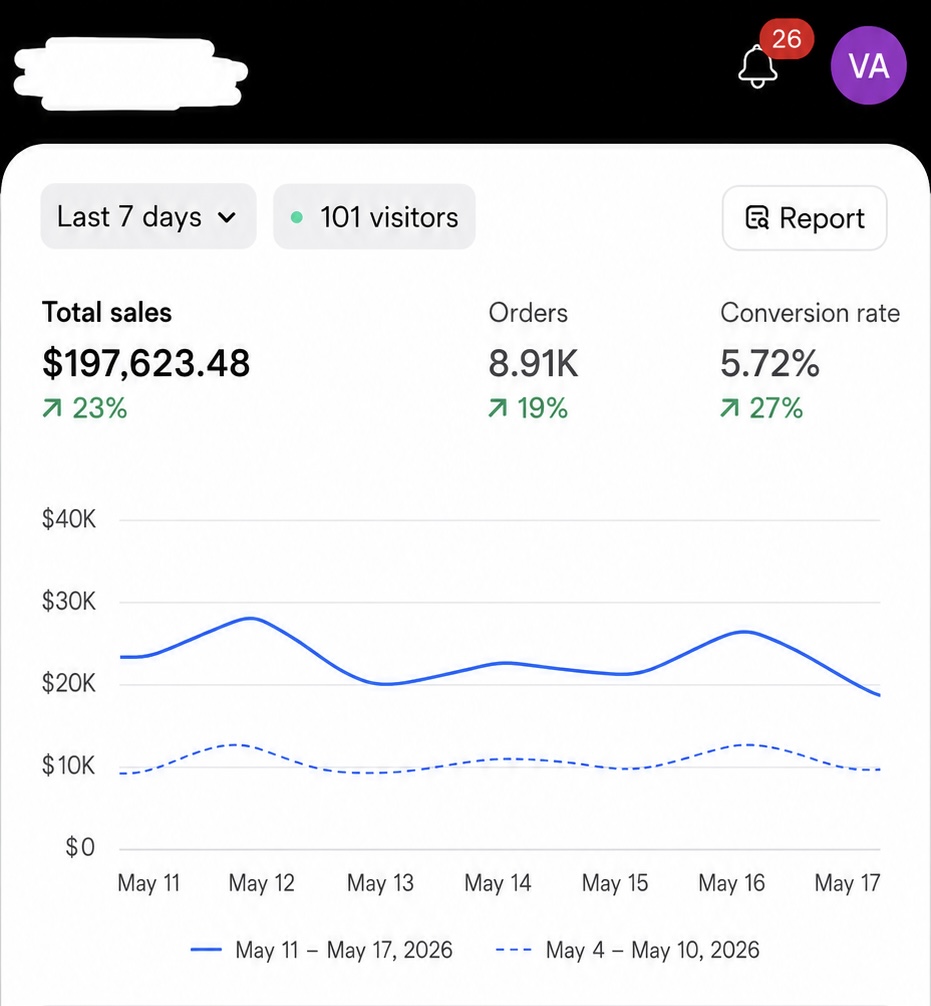This screenshot has width=931, height=1006.
Task: Click the 8.91K orders value
Action: [533, 363]
